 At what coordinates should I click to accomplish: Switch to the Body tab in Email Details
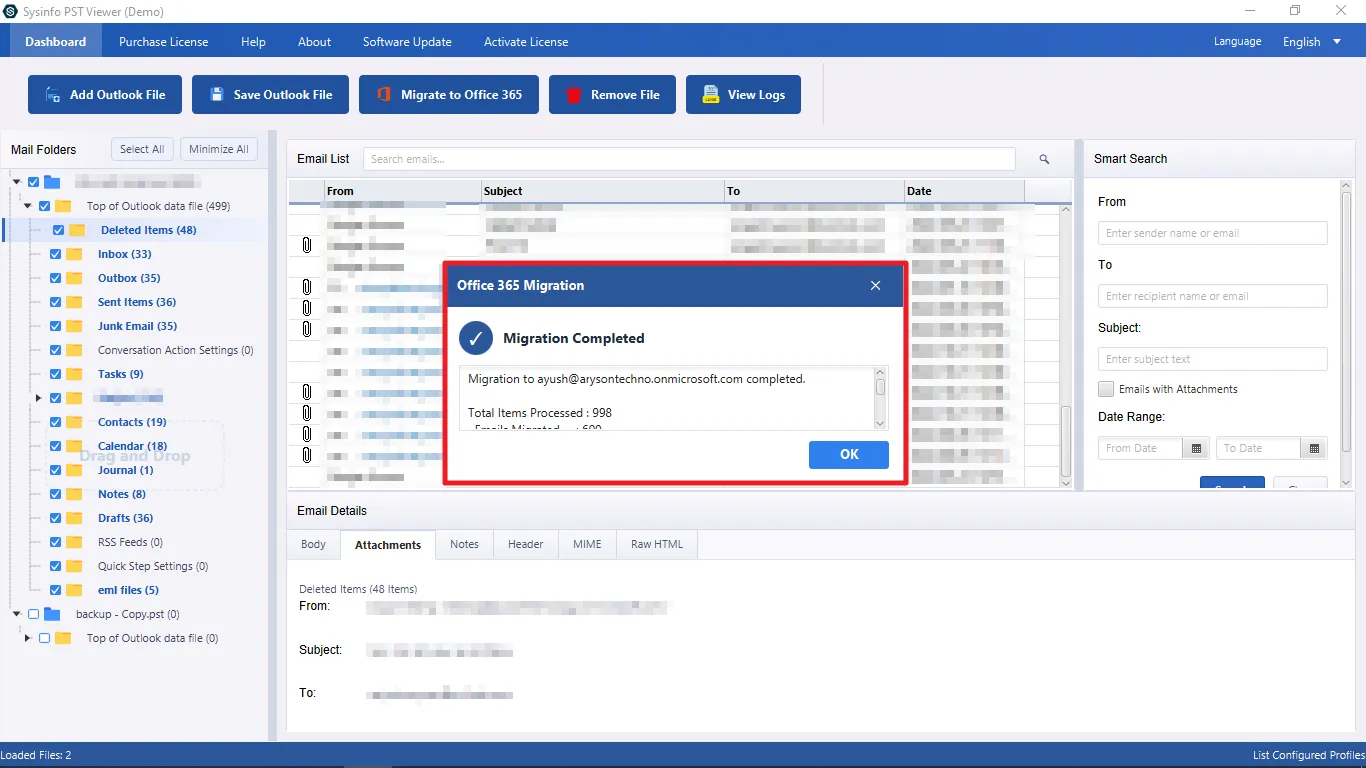[314, 545]
